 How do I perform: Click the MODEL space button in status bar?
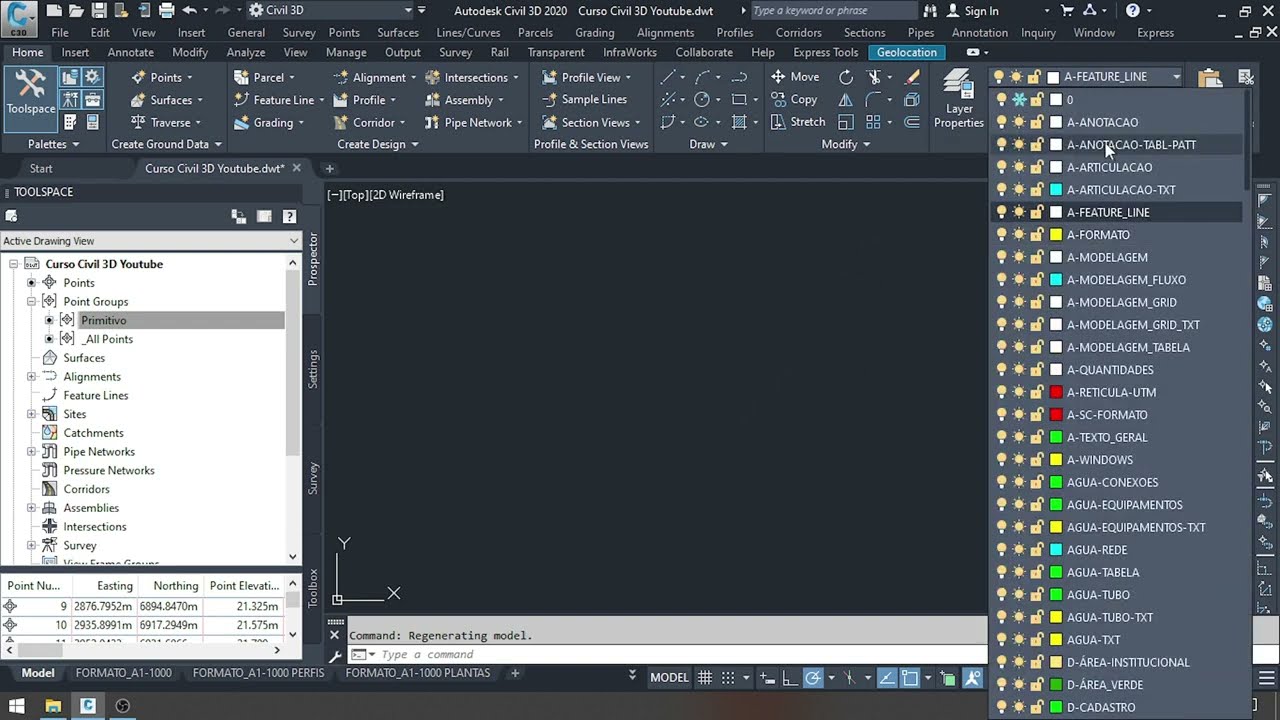[669, 677]
